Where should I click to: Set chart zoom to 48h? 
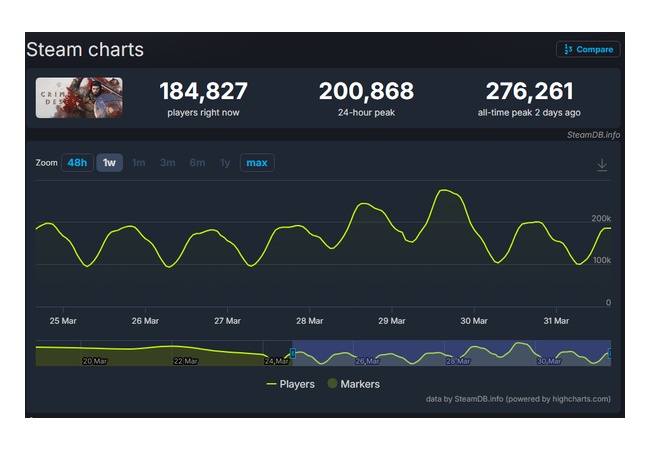[x=78, y=162]
